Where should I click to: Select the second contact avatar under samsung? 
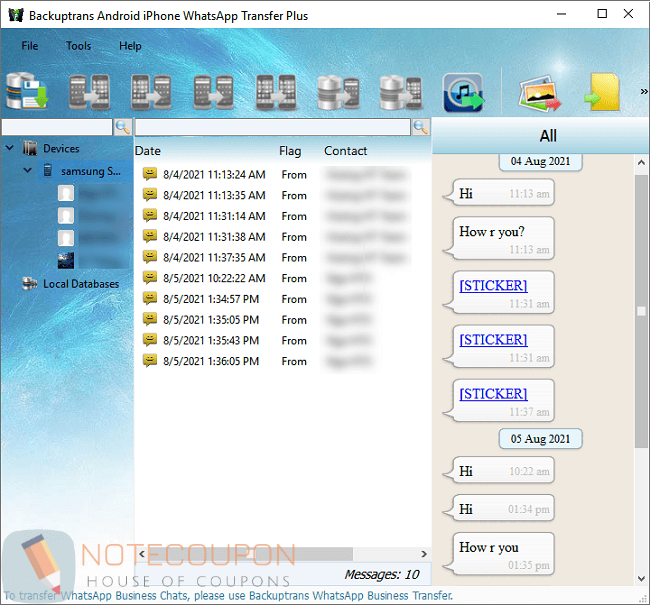pyautogui.click(x=66, y=216)
